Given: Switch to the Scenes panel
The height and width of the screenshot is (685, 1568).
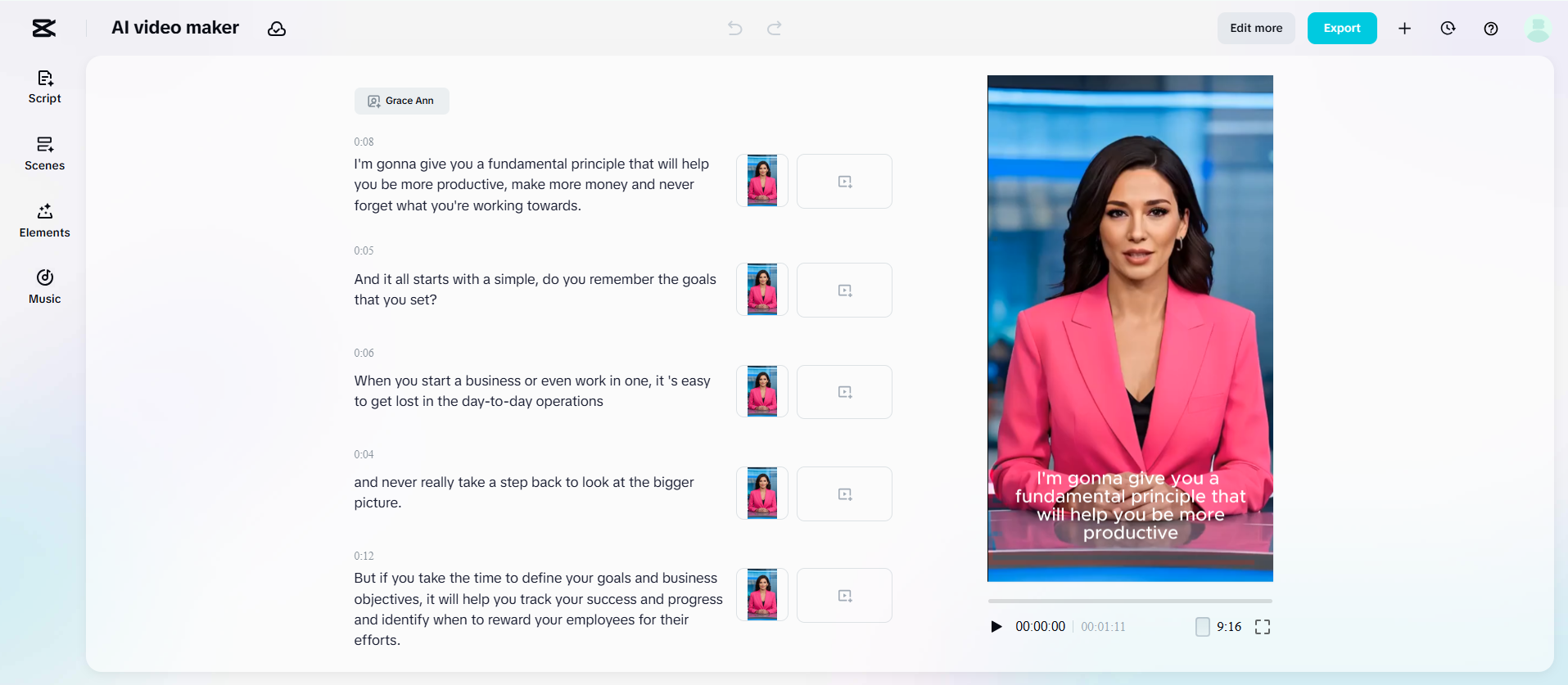Looking at the screenshot, I should click(45, 154).
